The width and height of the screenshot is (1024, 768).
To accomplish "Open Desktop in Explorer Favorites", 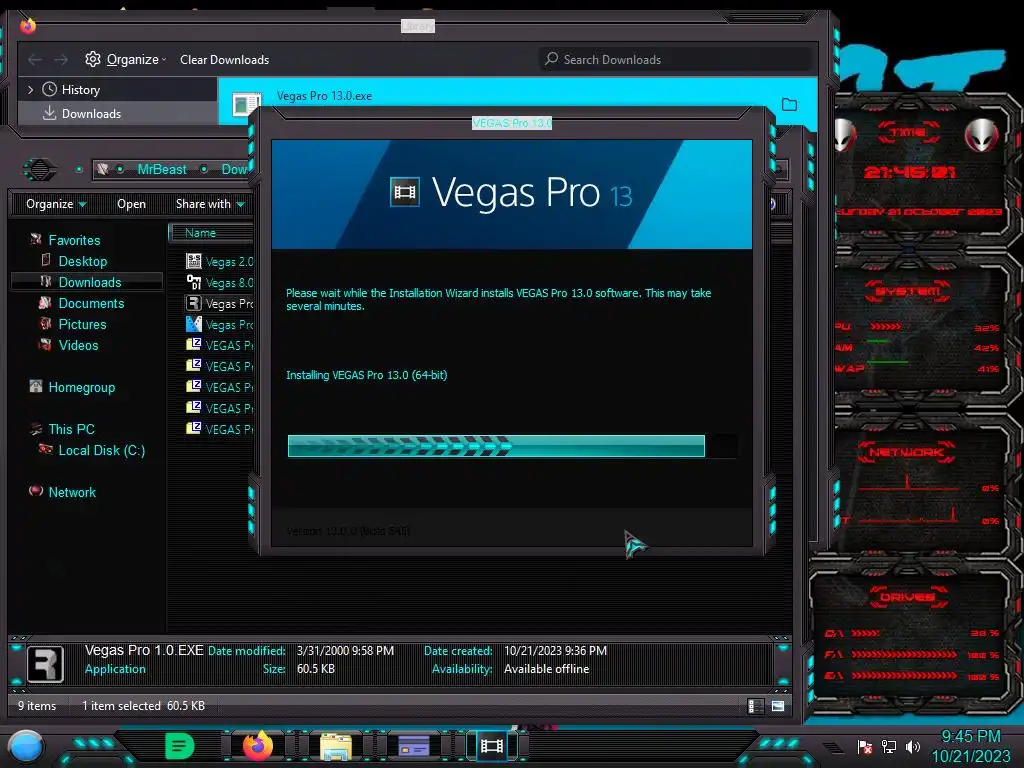I will point(82,261).
